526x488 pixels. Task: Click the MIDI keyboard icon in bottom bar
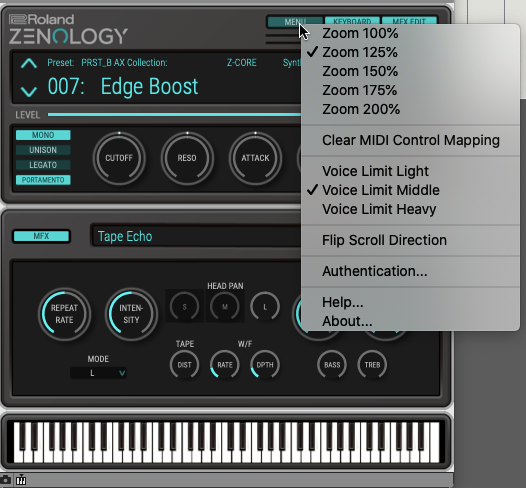click(21, 480)
